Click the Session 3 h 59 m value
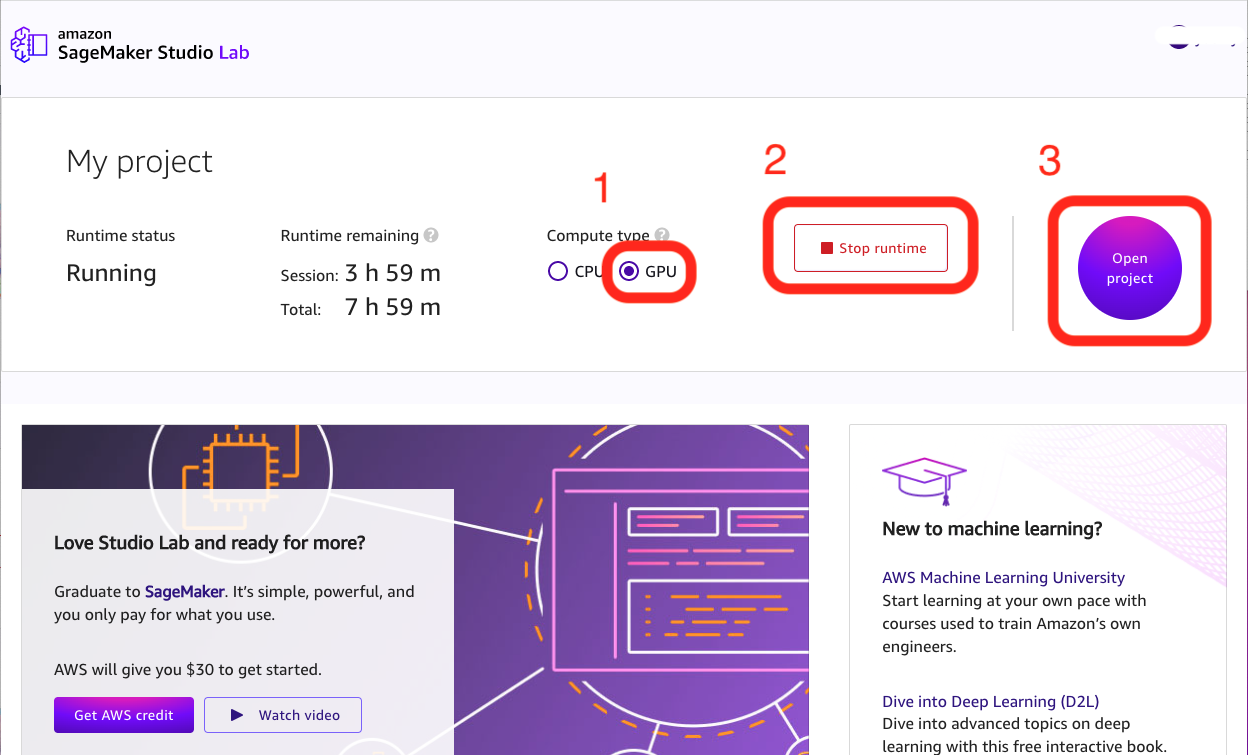Image resolution: width=1248 pixels, height=755 pixels. tap(393, 273)
